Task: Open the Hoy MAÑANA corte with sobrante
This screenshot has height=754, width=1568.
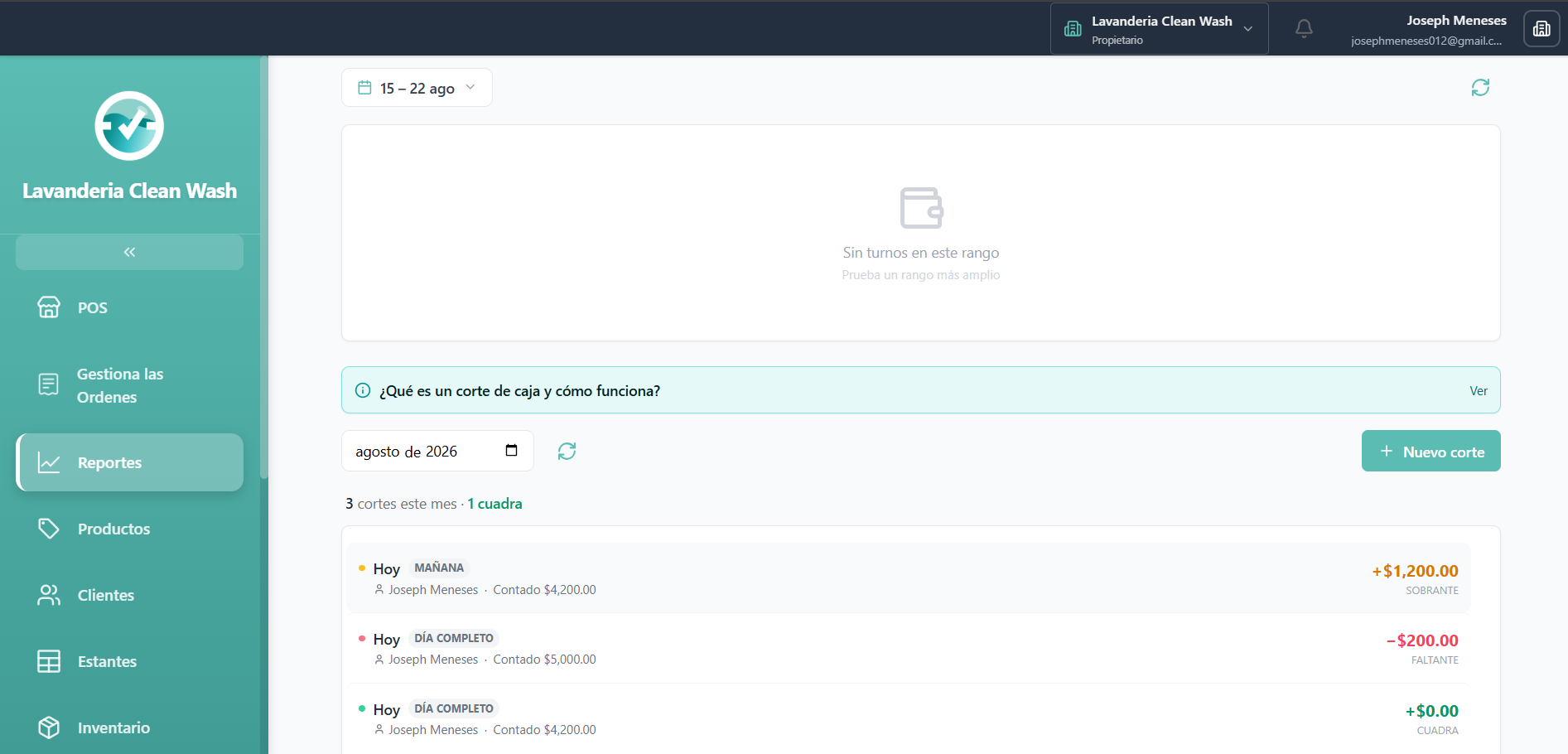Action: [909, 578]
